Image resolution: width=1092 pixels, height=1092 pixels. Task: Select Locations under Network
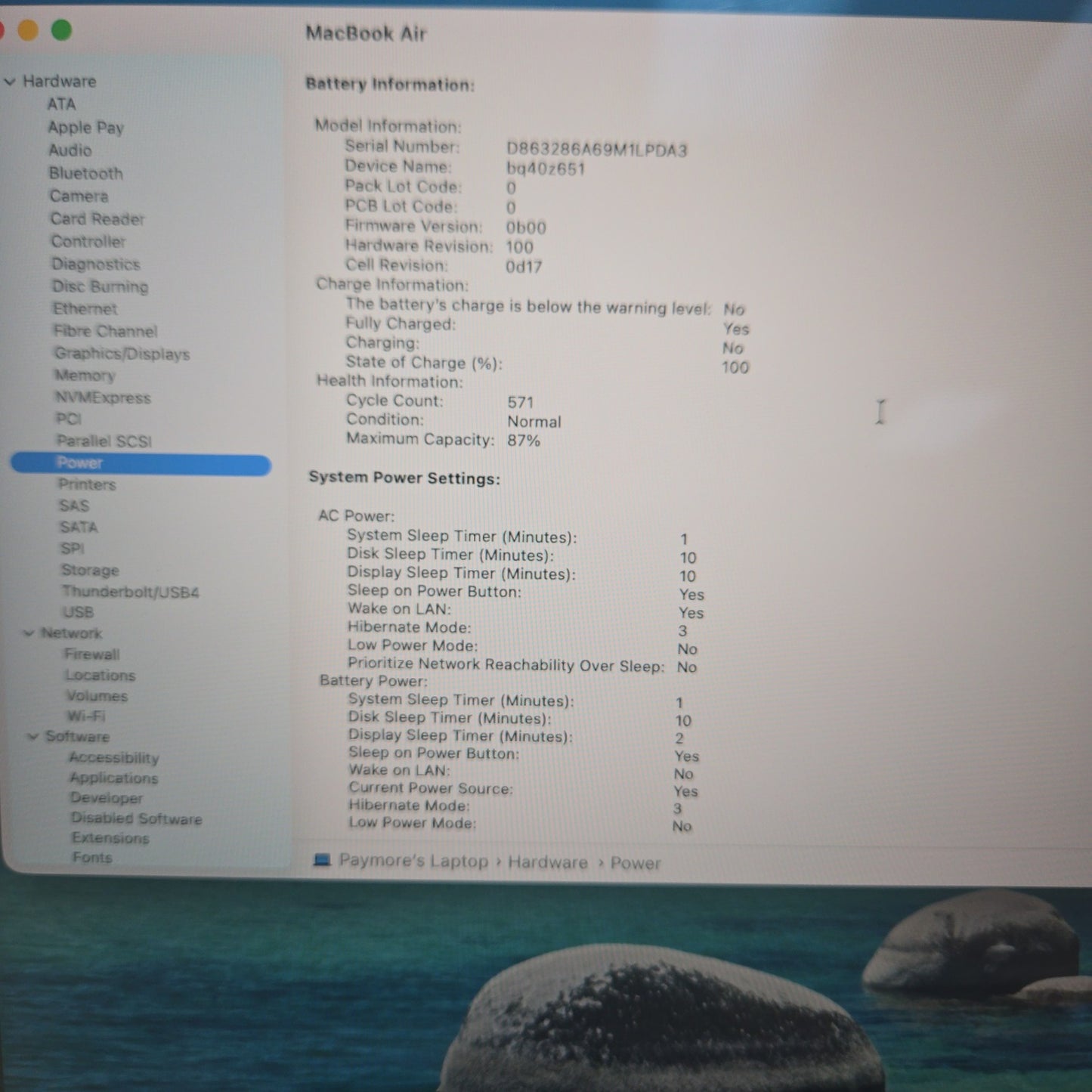(x=100, y=676)
